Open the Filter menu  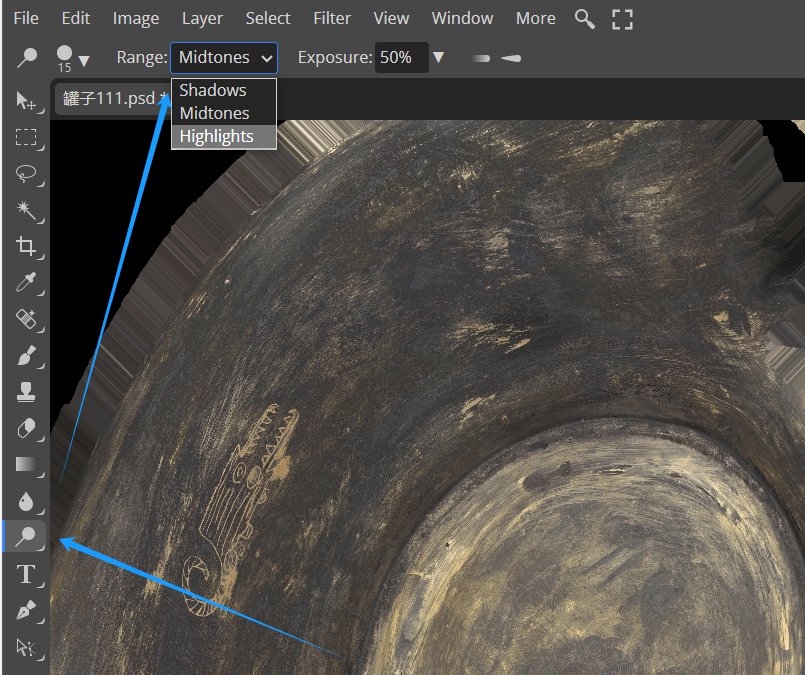tap(332, 18)
